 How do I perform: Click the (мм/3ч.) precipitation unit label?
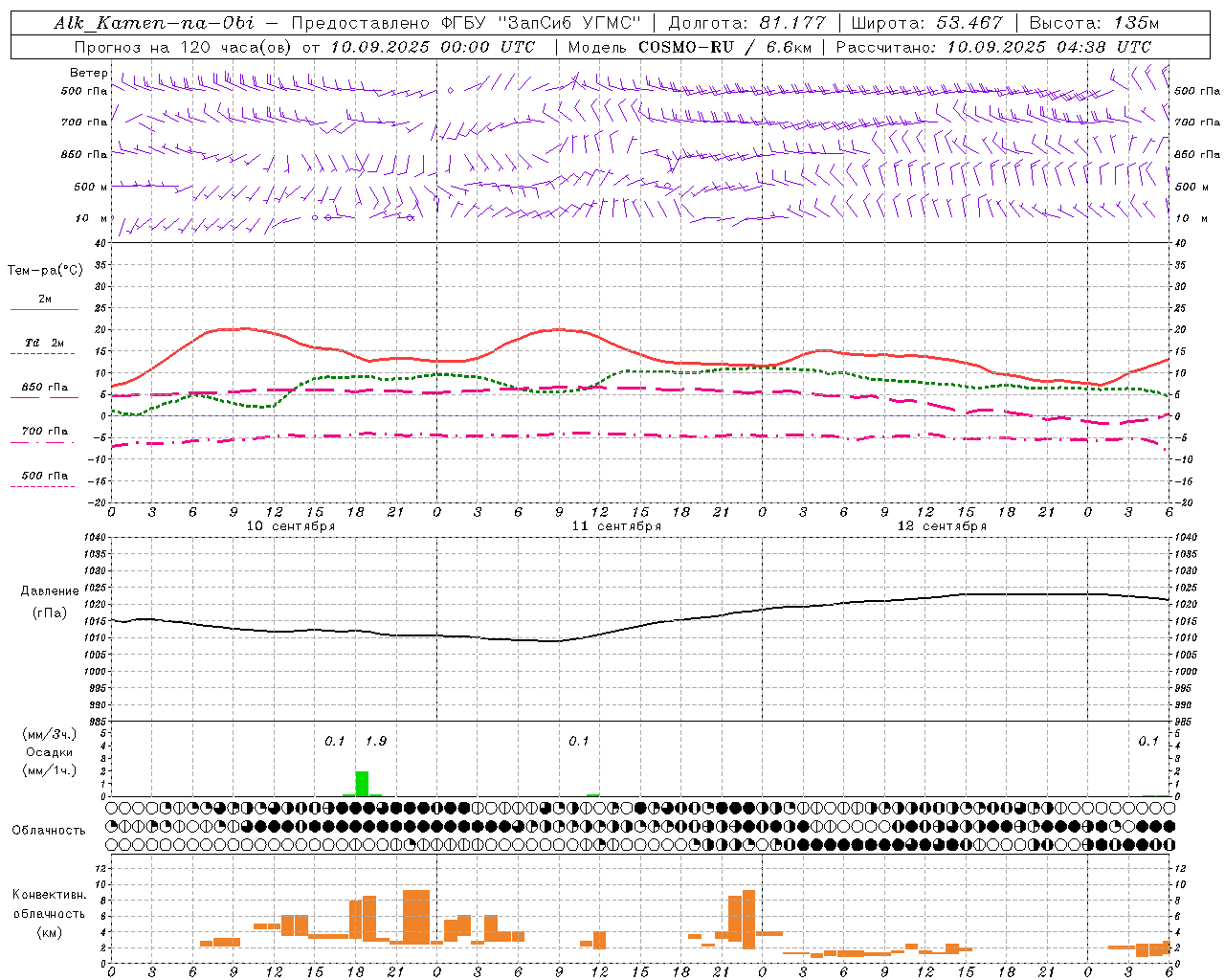[50, 734]
